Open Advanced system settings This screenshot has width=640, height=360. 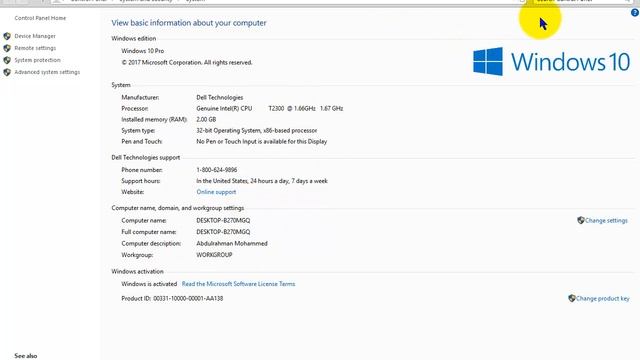(x=47, y=72)
